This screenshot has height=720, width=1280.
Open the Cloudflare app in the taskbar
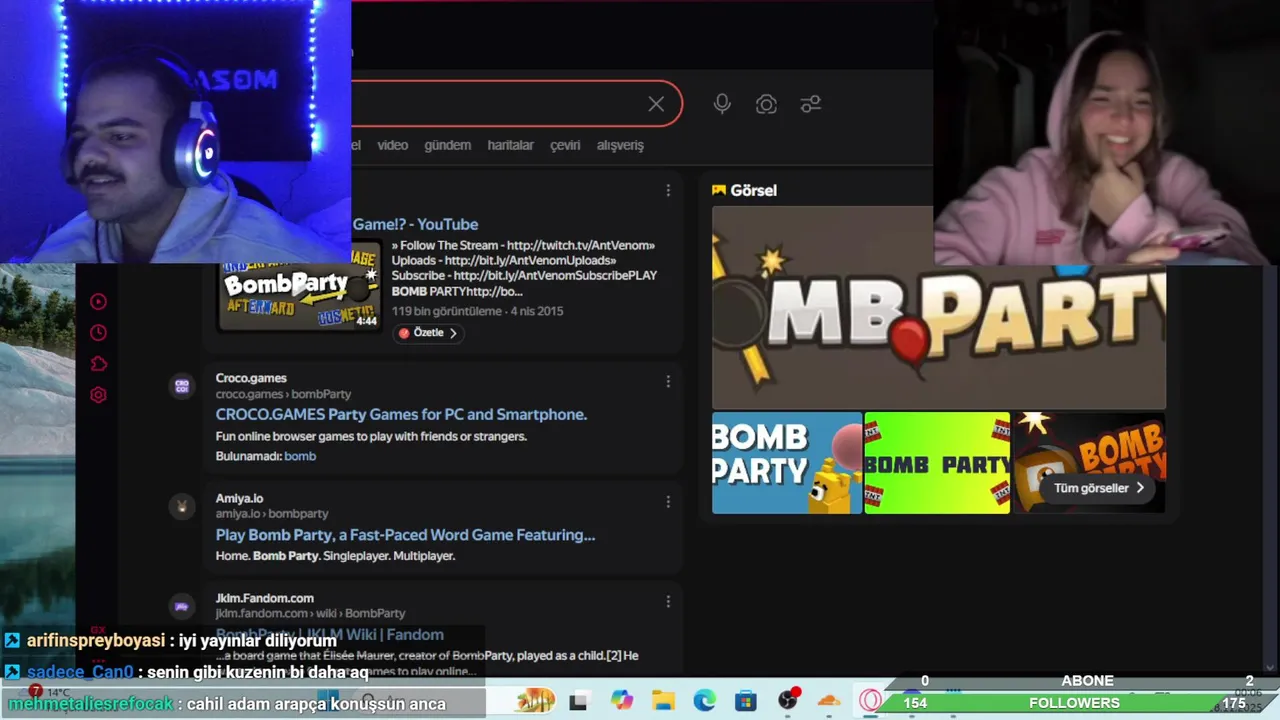pyautogui.click(x=829, y=701)
